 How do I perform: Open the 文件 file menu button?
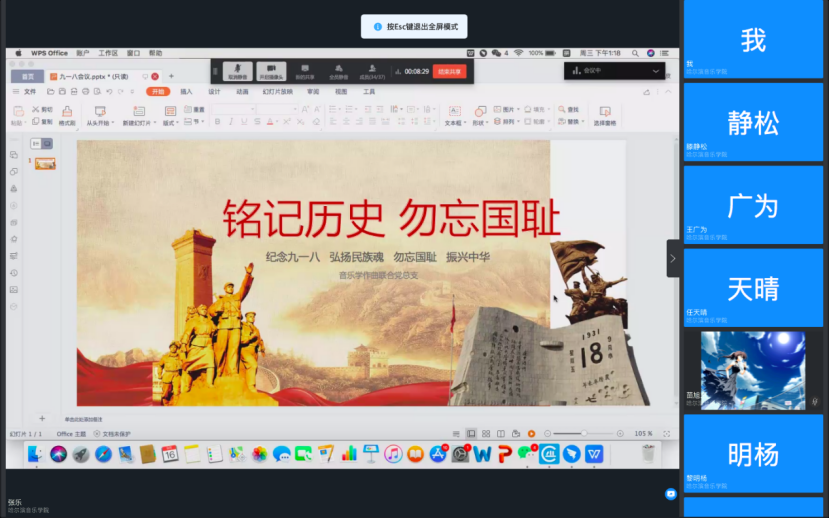click(30, 91)
